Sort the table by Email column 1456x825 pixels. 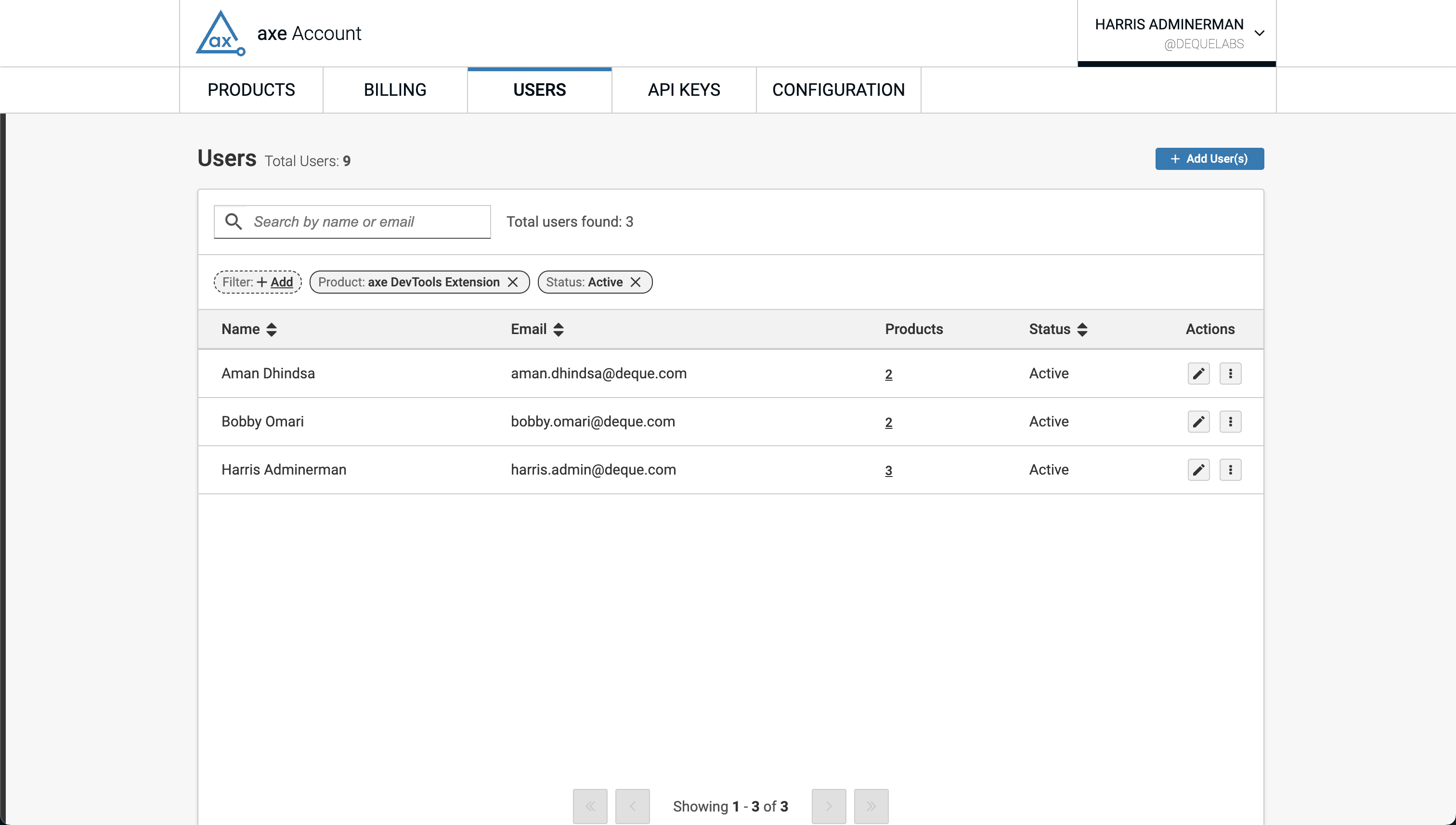click(558, 329)
